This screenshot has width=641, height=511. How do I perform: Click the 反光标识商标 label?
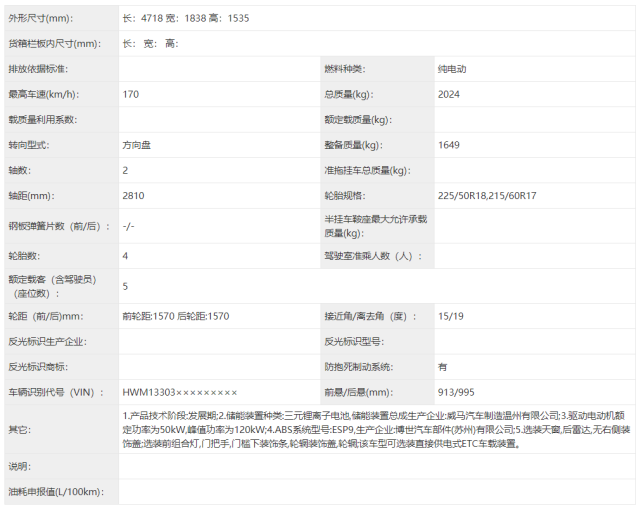tap(38, 367)
